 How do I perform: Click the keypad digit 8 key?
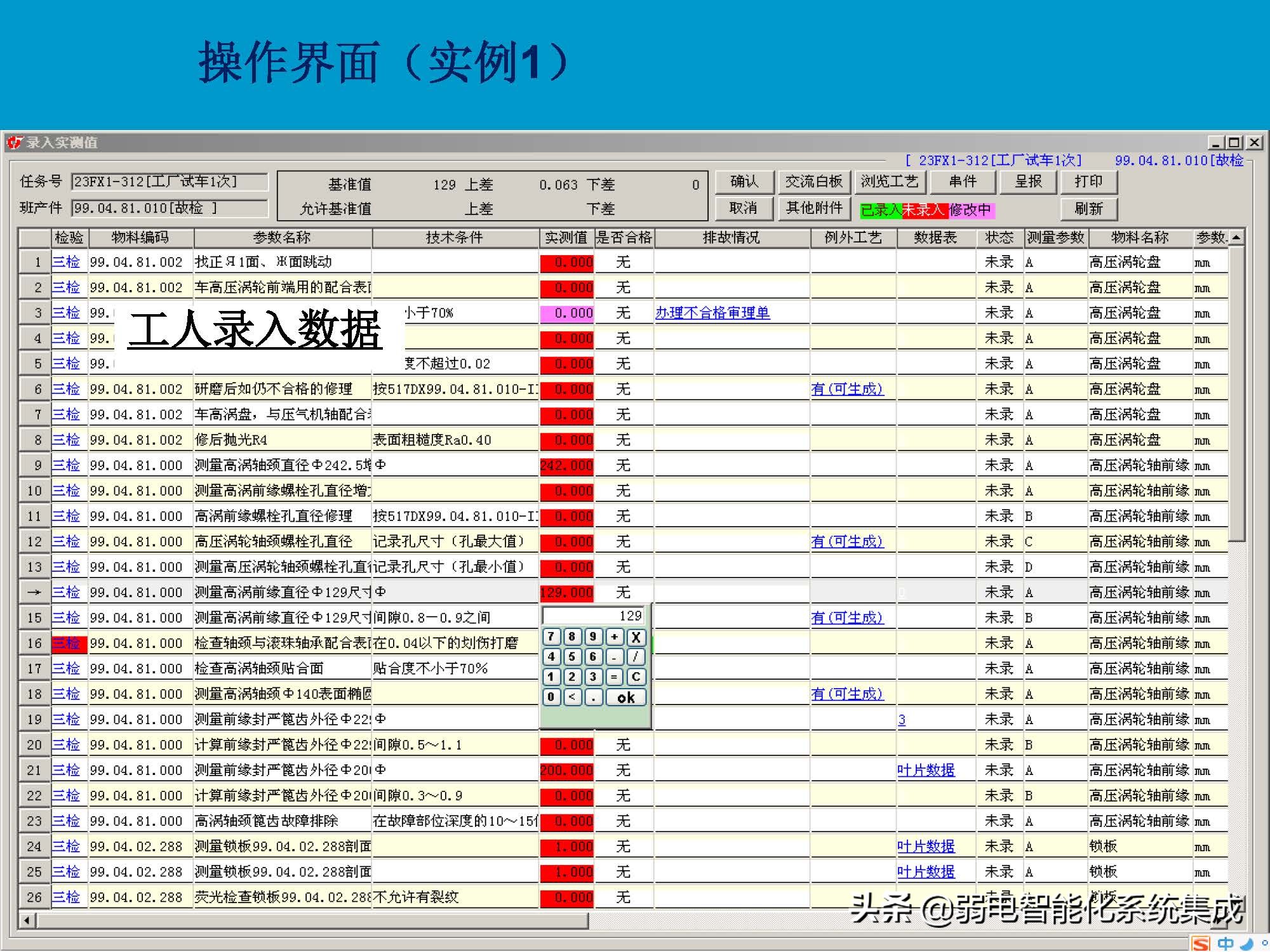572,637
